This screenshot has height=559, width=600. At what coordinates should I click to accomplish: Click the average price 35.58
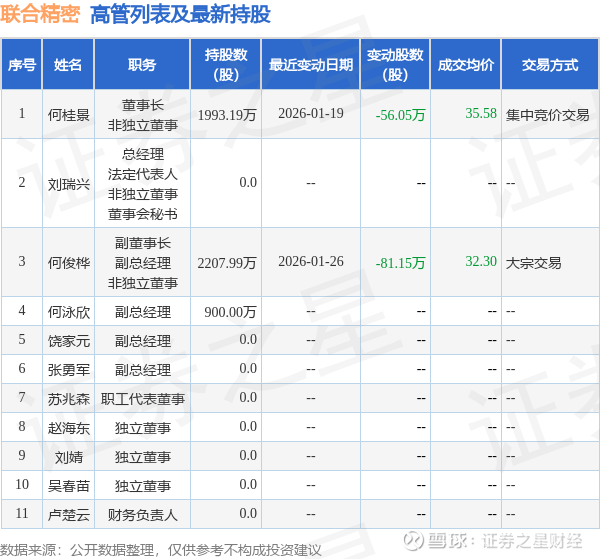click(481, 114)
